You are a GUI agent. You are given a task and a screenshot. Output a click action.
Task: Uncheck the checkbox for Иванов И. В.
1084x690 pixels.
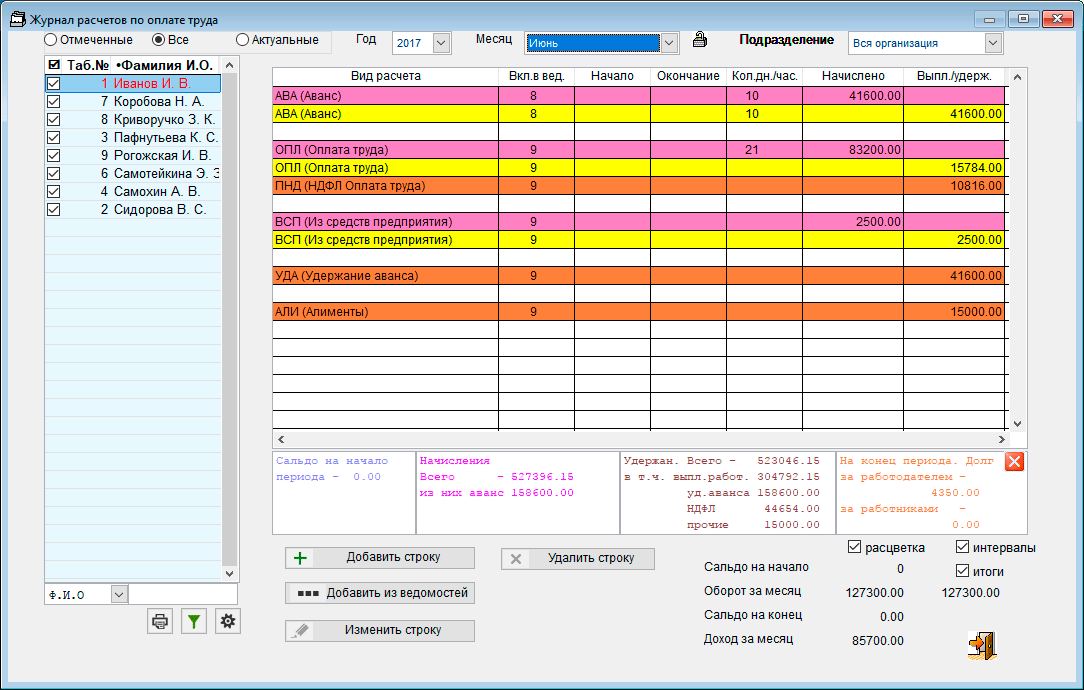[x=53, y=84]
